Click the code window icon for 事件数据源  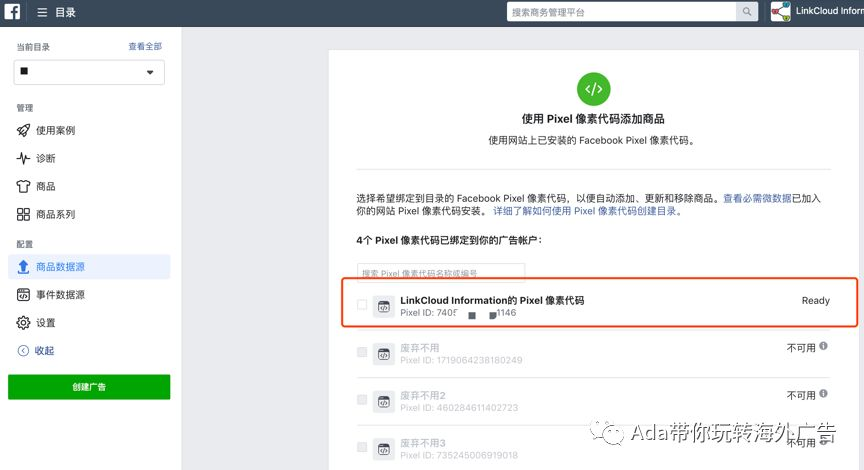[x=23, y=295]
